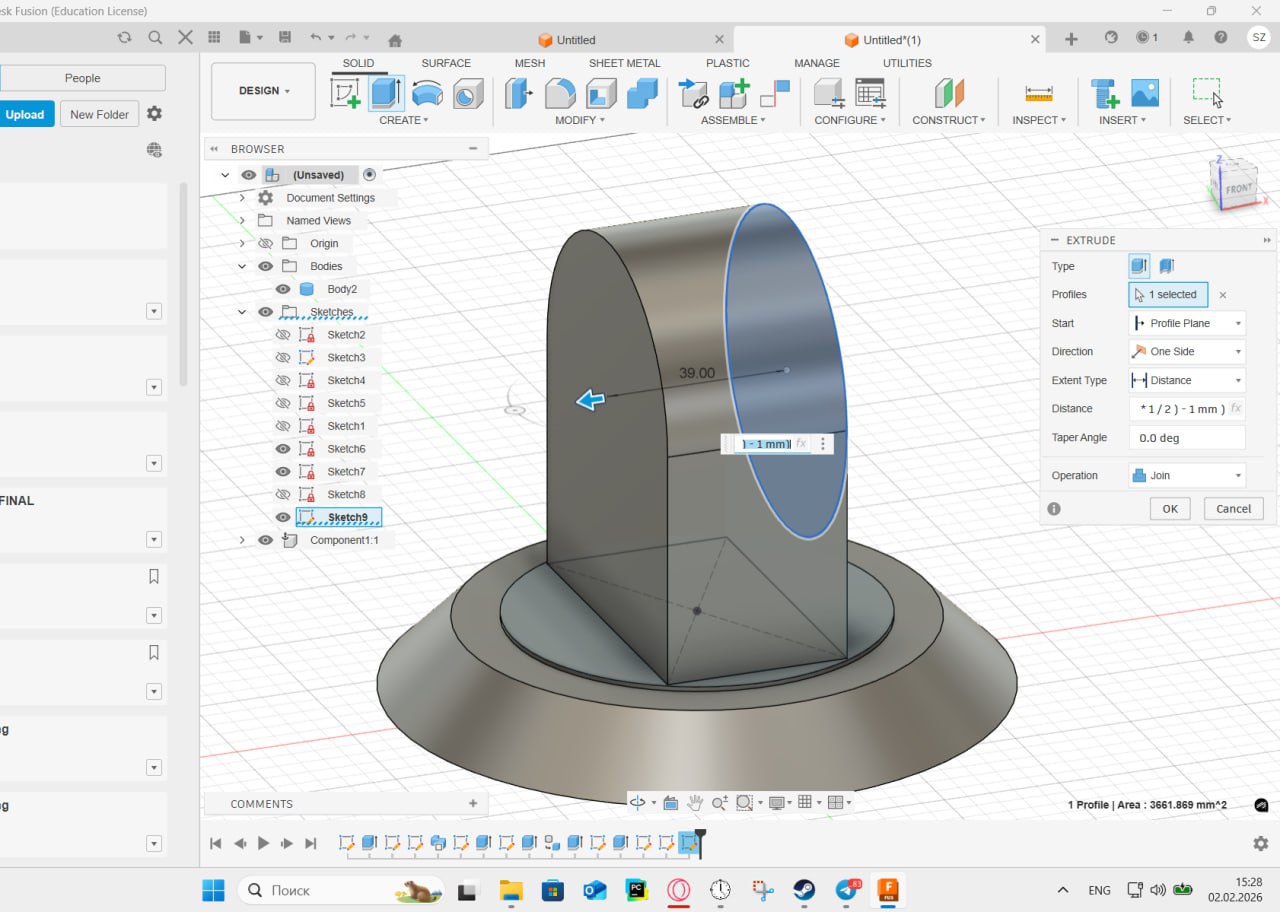Open the Operation Join dropdown
The image size is (1280, 912).
tap(1187, 475)
